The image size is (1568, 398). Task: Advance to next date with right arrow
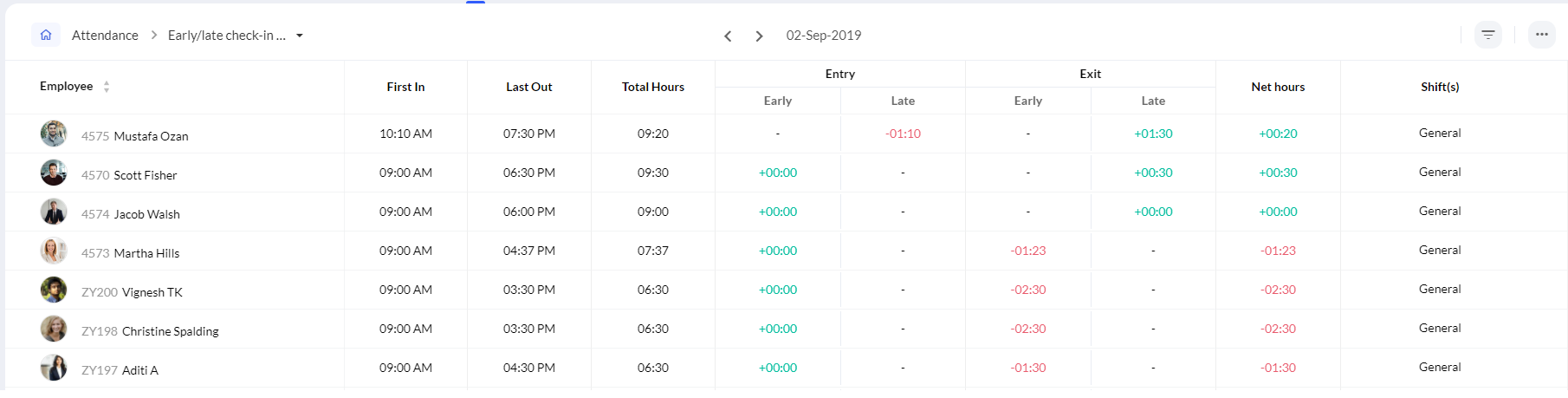tap(759, 36)
